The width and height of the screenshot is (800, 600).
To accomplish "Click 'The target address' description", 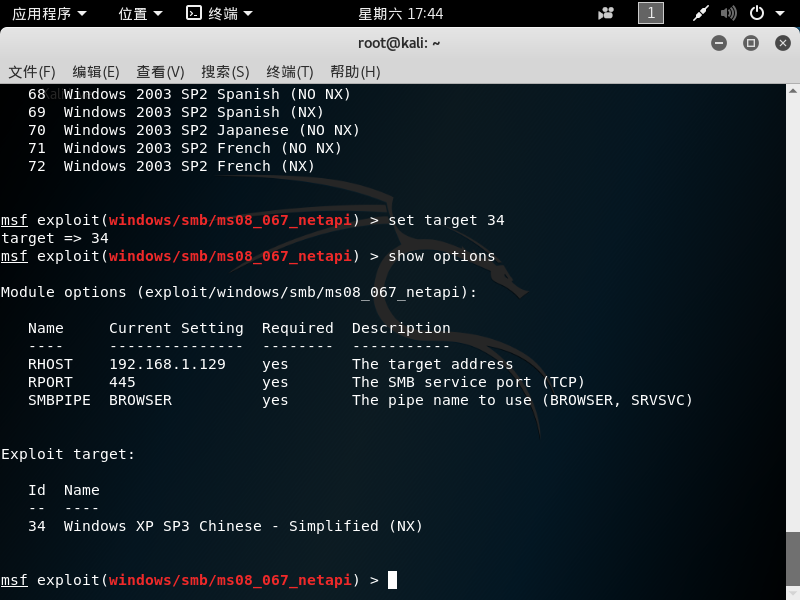I will 433,364.
